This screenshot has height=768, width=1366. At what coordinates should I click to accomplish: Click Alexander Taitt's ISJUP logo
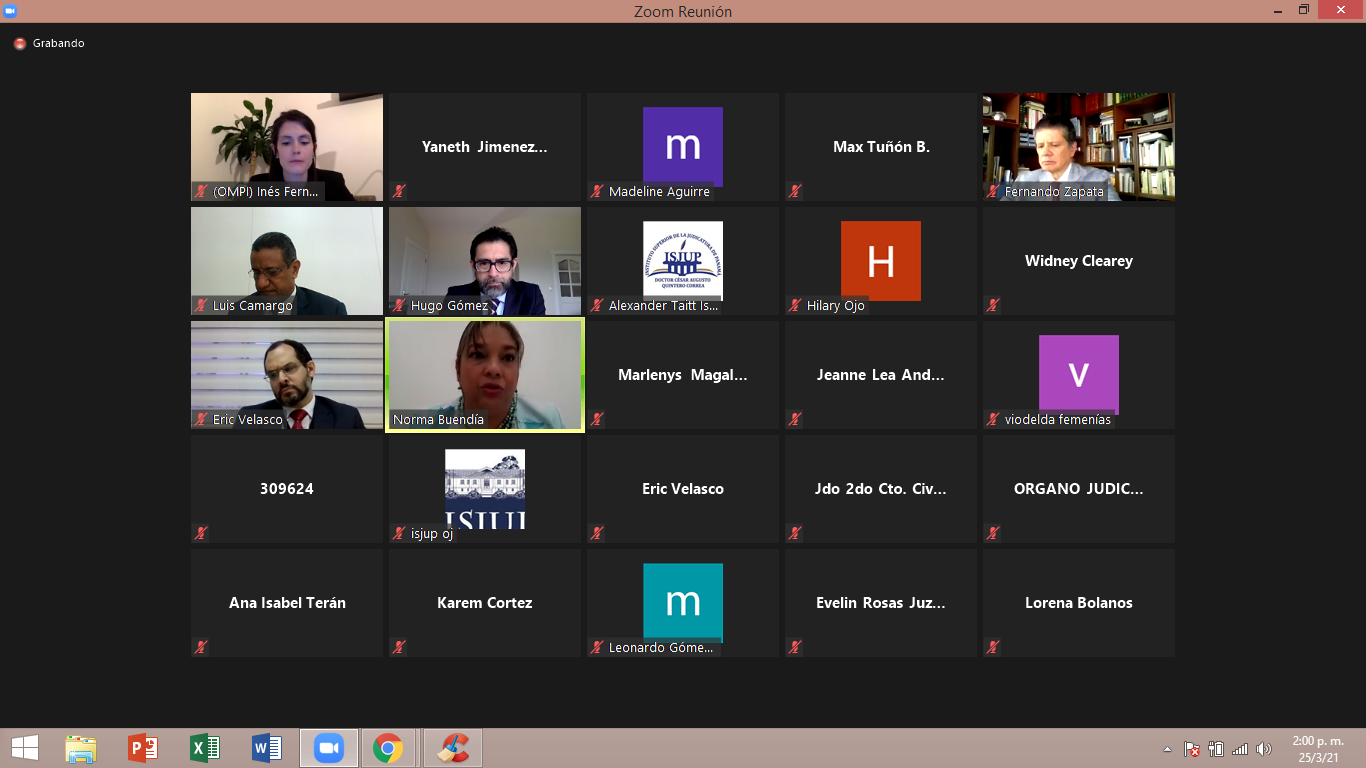point(683,260)
